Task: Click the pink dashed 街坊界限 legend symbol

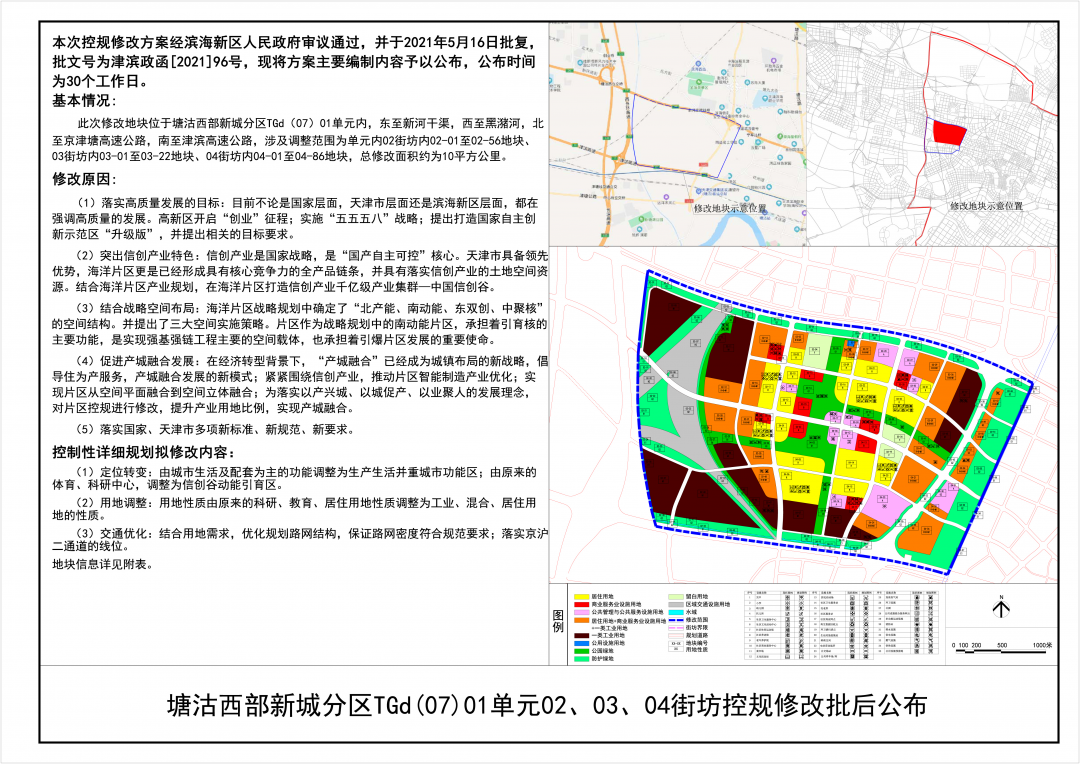Action: 676,628
